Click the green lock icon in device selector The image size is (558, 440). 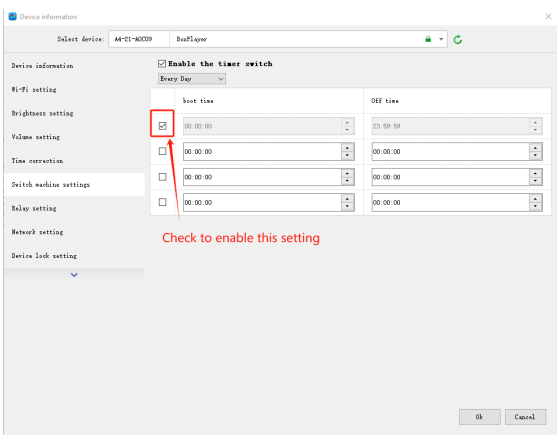point(428,39)
